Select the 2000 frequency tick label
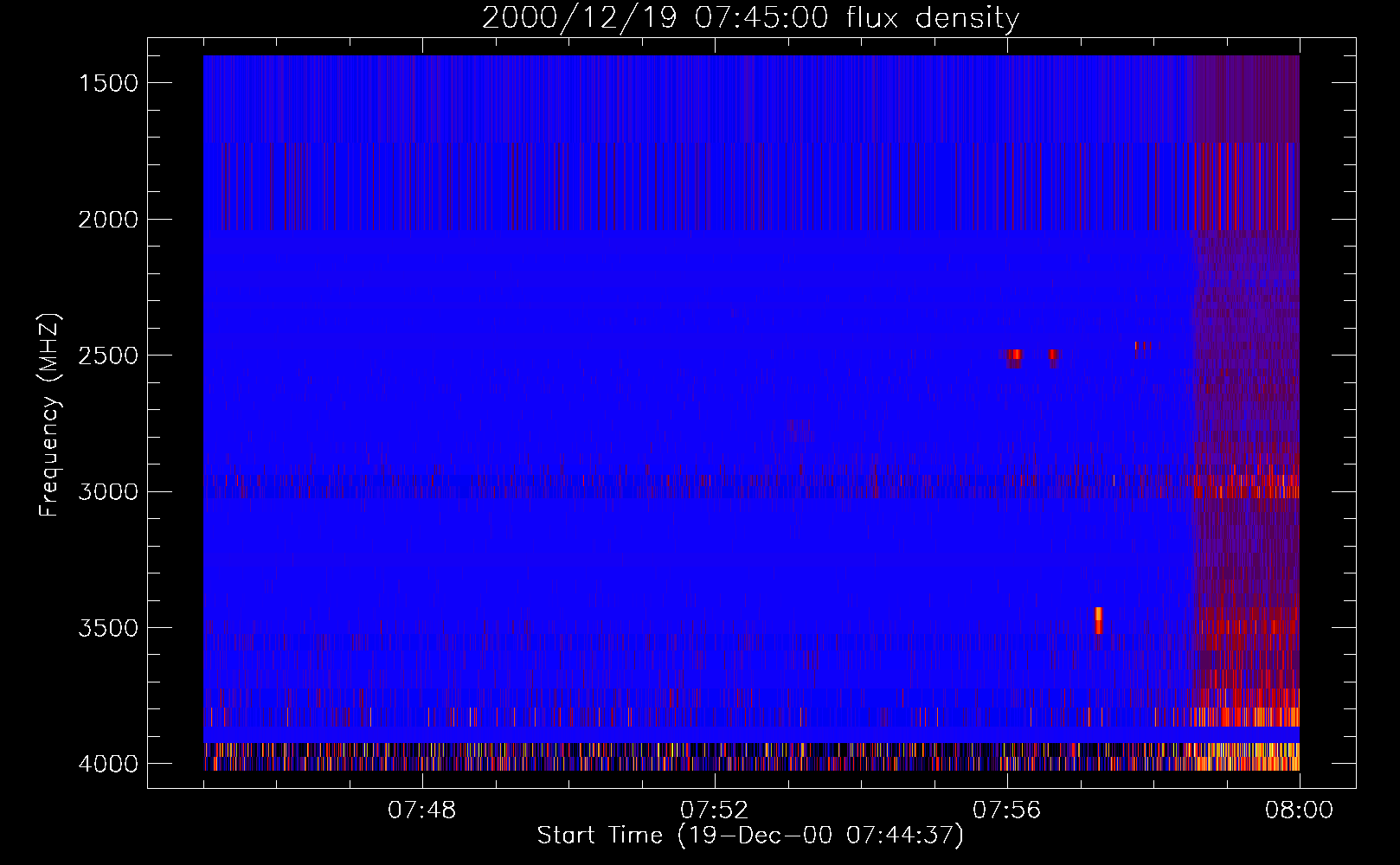 pos(108,220)
